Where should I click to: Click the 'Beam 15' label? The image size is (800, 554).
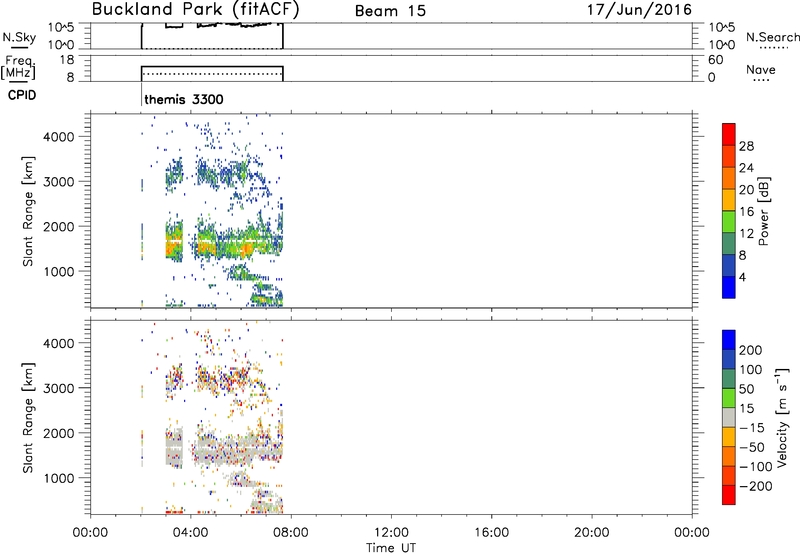(x=390, y=11)
